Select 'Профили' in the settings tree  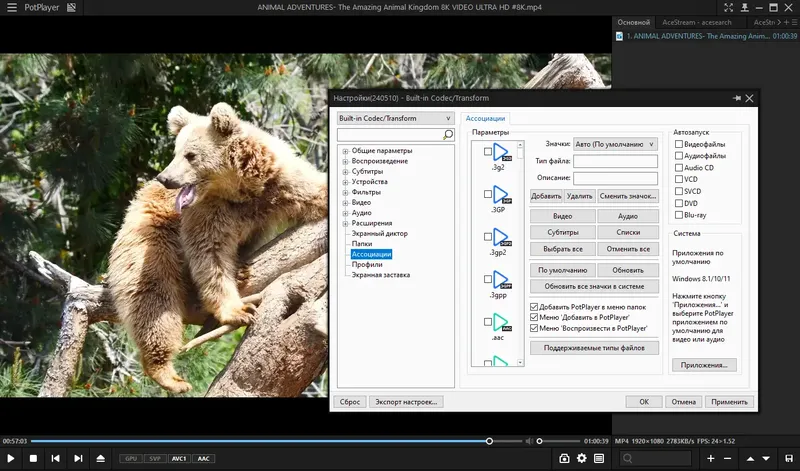pos(367,265)
